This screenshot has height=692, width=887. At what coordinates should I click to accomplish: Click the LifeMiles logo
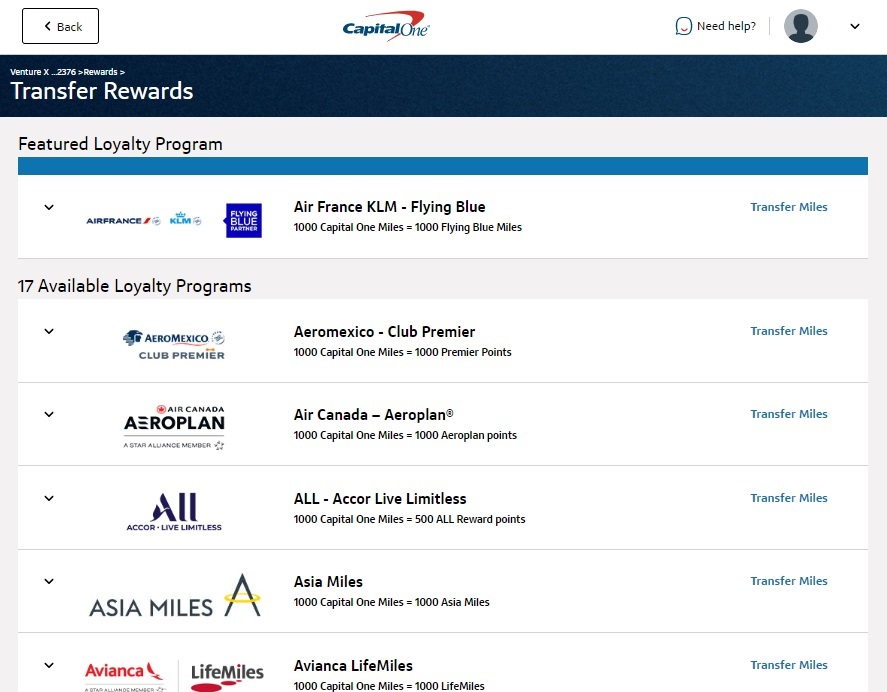click(x=227, y=677)
